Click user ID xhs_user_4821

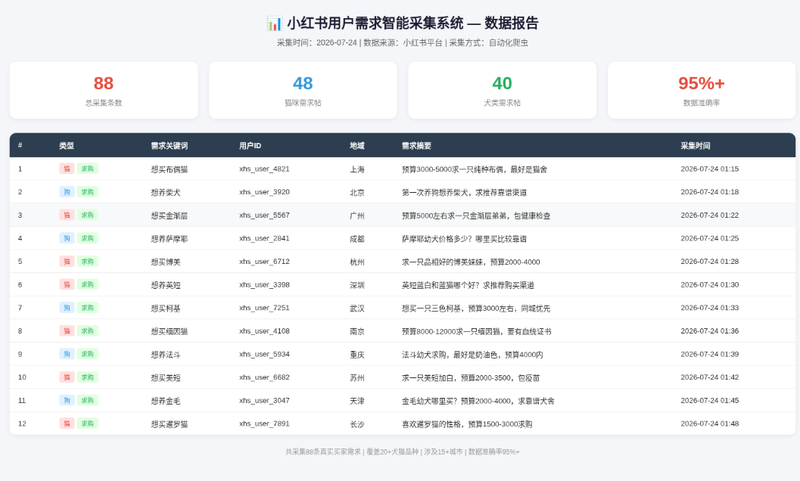pyautogui.click(x=264, y=169)
